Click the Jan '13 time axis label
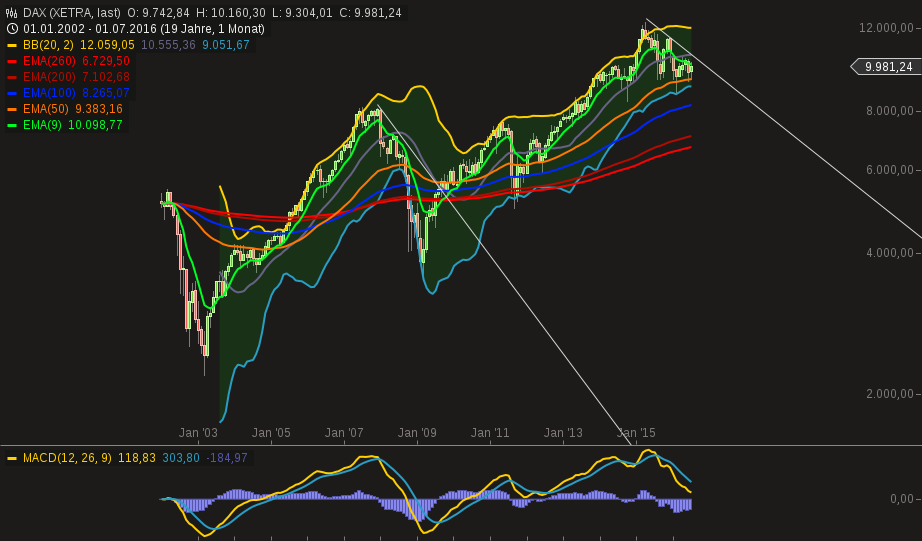 click(x=563, y=433)
